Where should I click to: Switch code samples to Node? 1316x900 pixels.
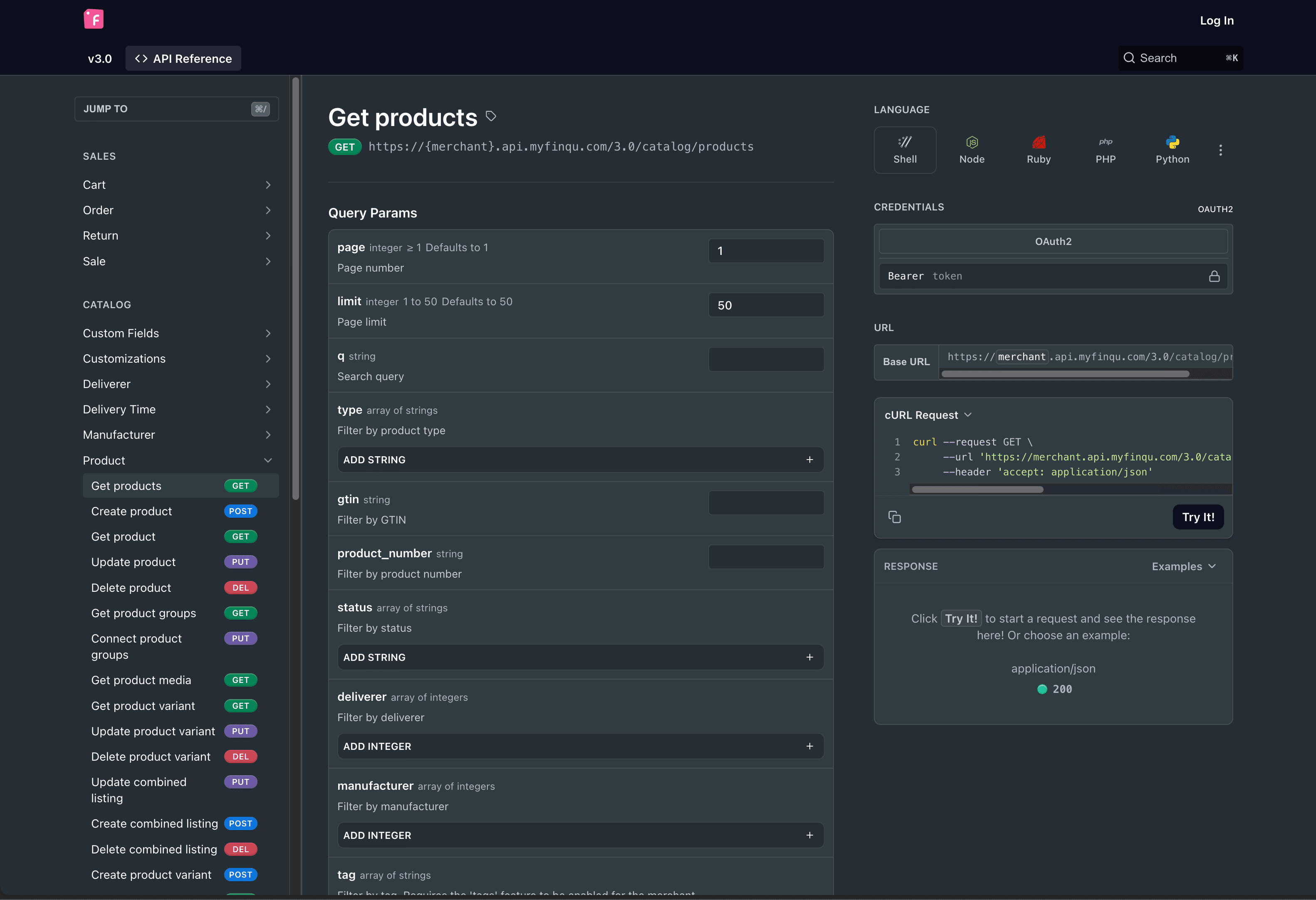(972, 149)
